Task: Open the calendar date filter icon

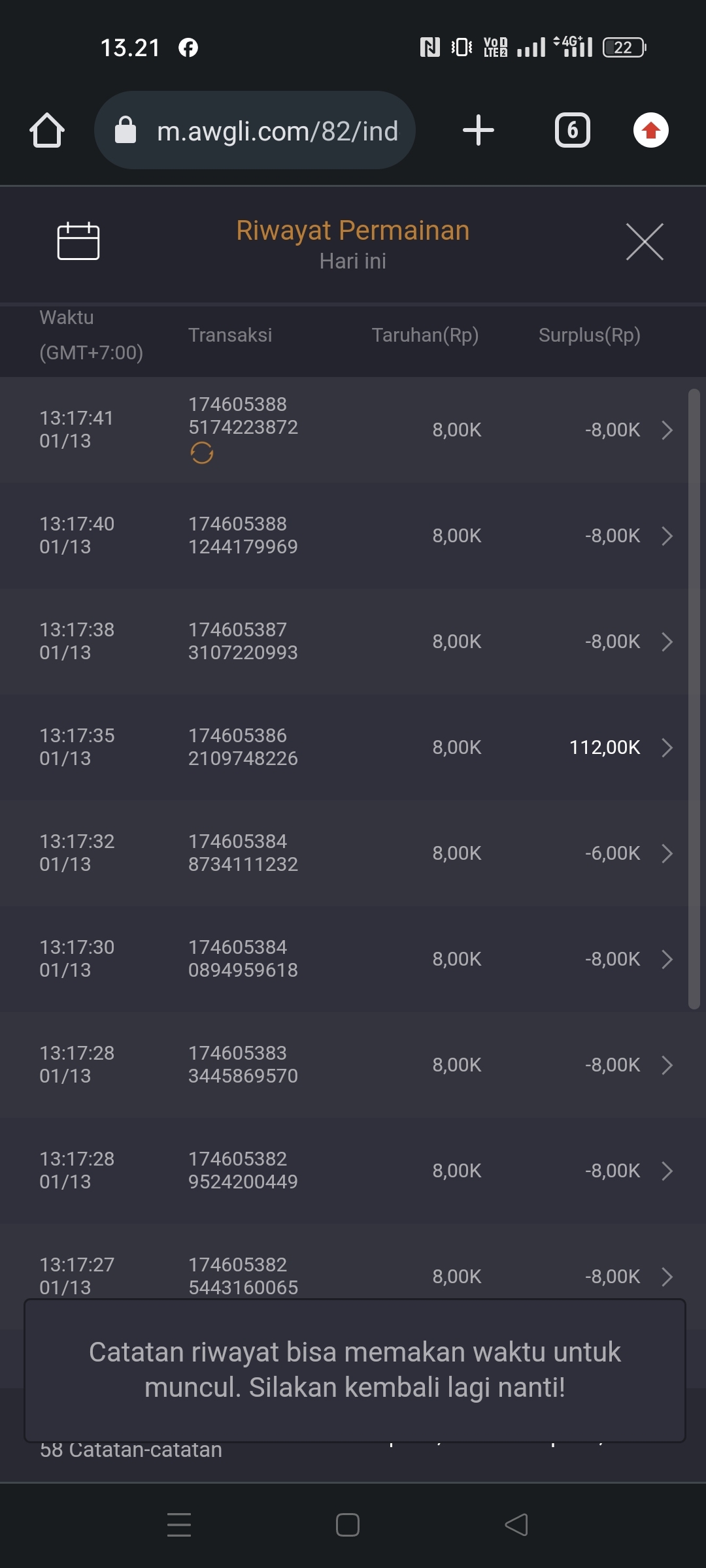Action: click(78, 241)
